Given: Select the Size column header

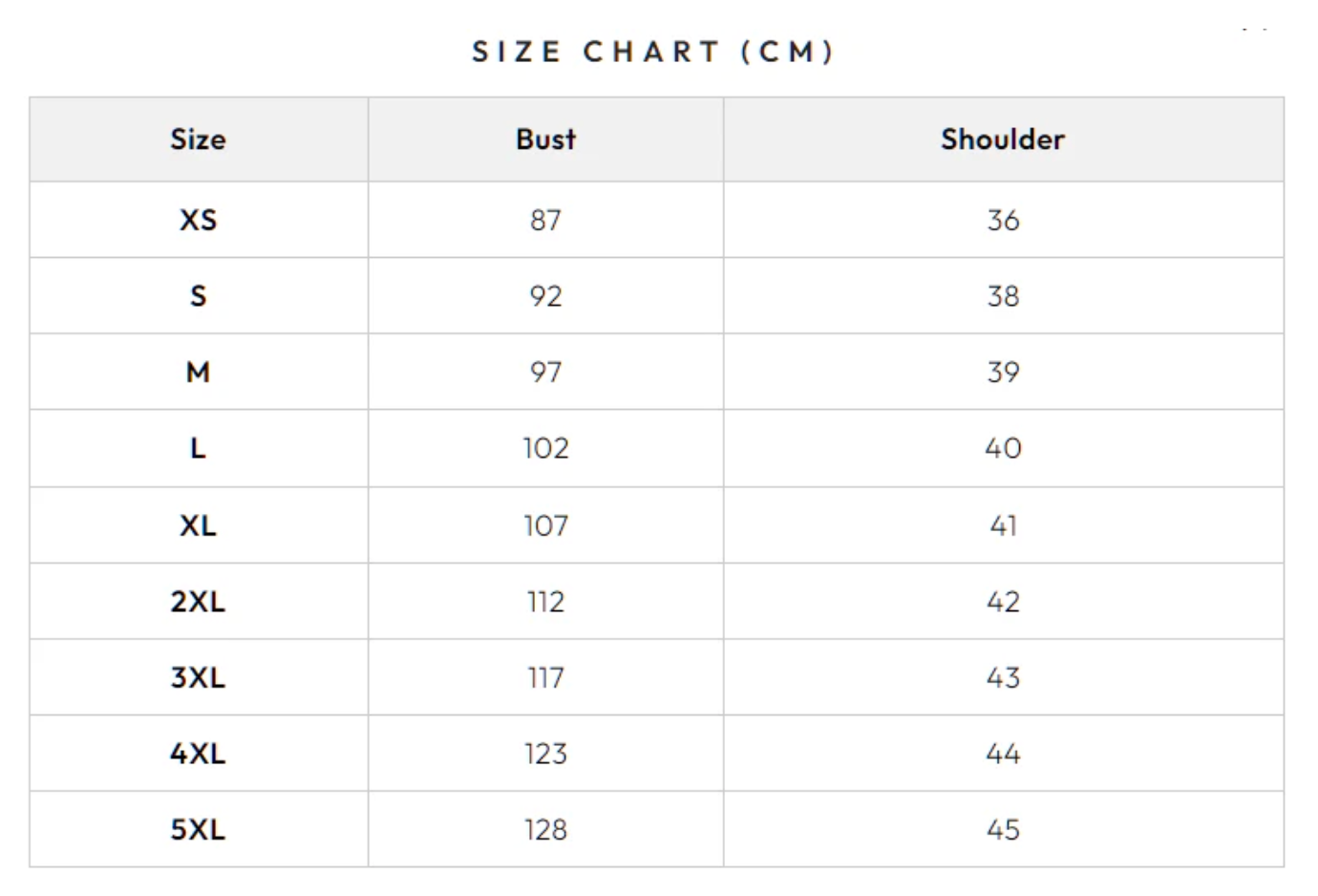Looking at the screenshot, I should 198,139.
